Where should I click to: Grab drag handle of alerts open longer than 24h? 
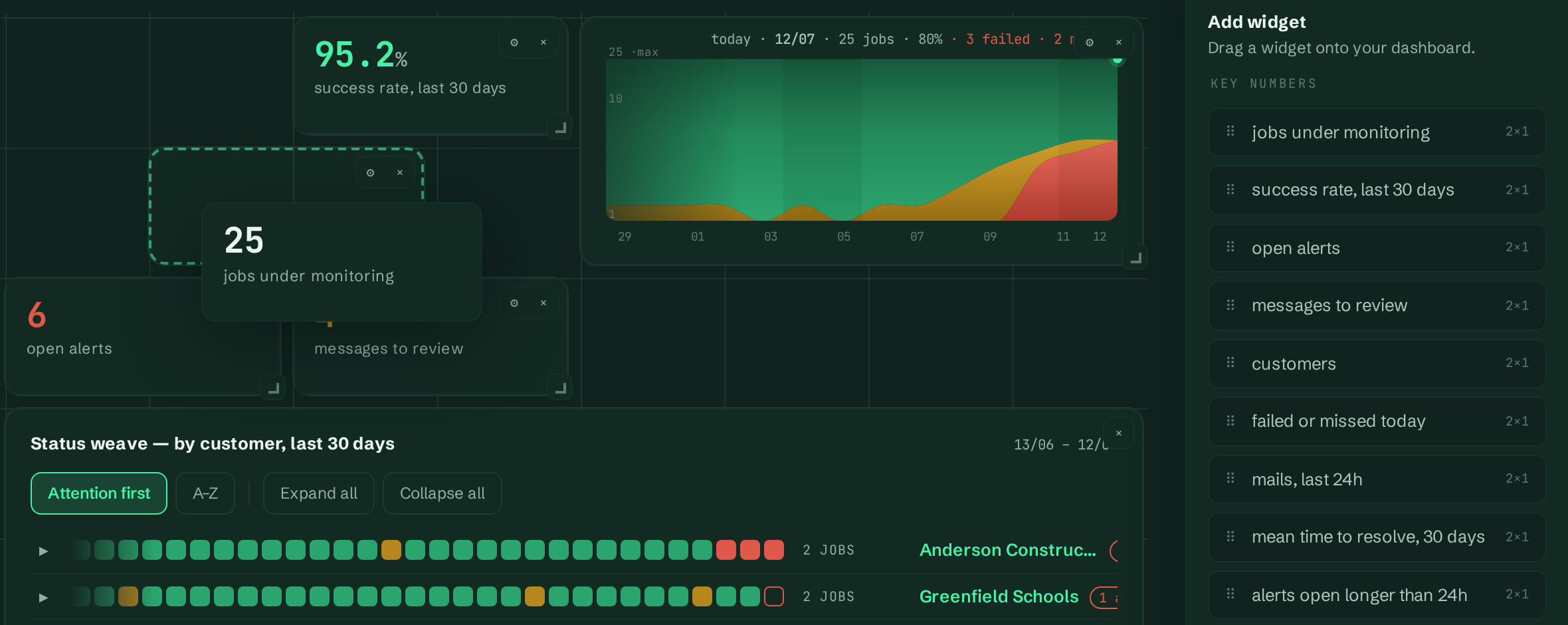pos(1230,594)
